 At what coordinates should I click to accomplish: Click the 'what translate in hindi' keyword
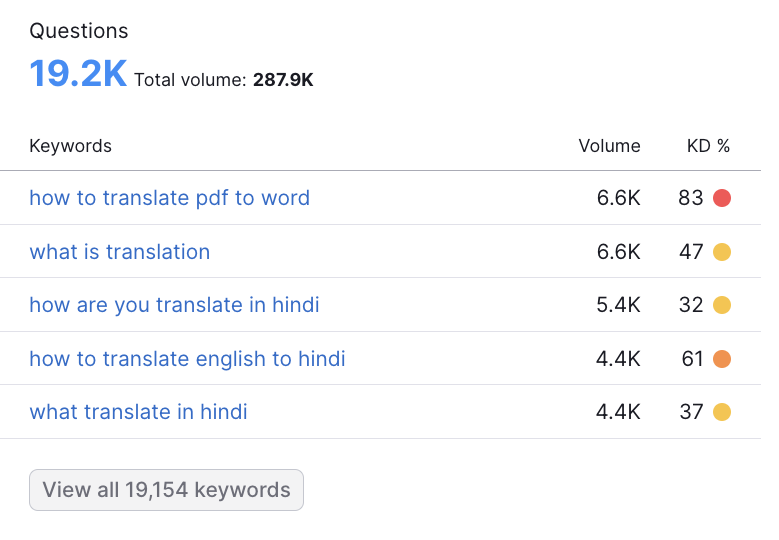(138, 412)
